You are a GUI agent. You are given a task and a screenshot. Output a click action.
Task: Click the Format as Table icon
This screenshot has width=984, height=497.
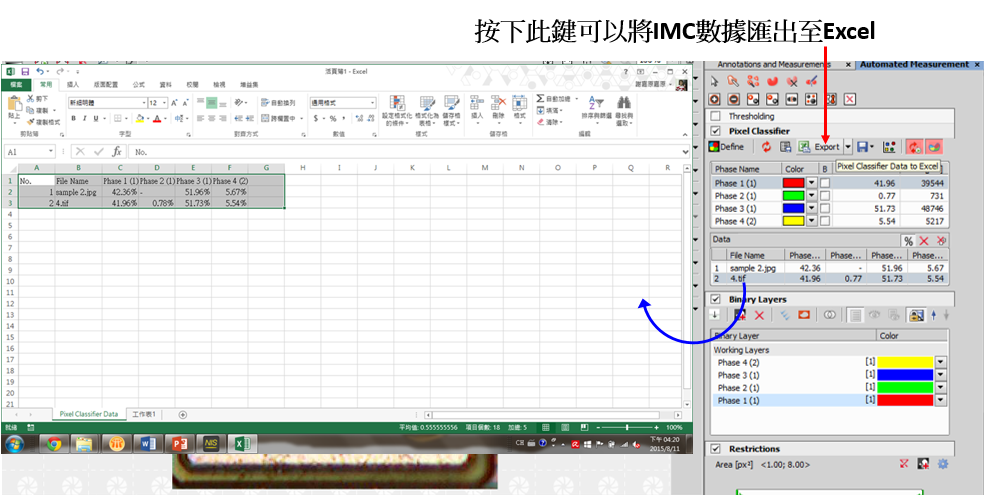[427, 104]
